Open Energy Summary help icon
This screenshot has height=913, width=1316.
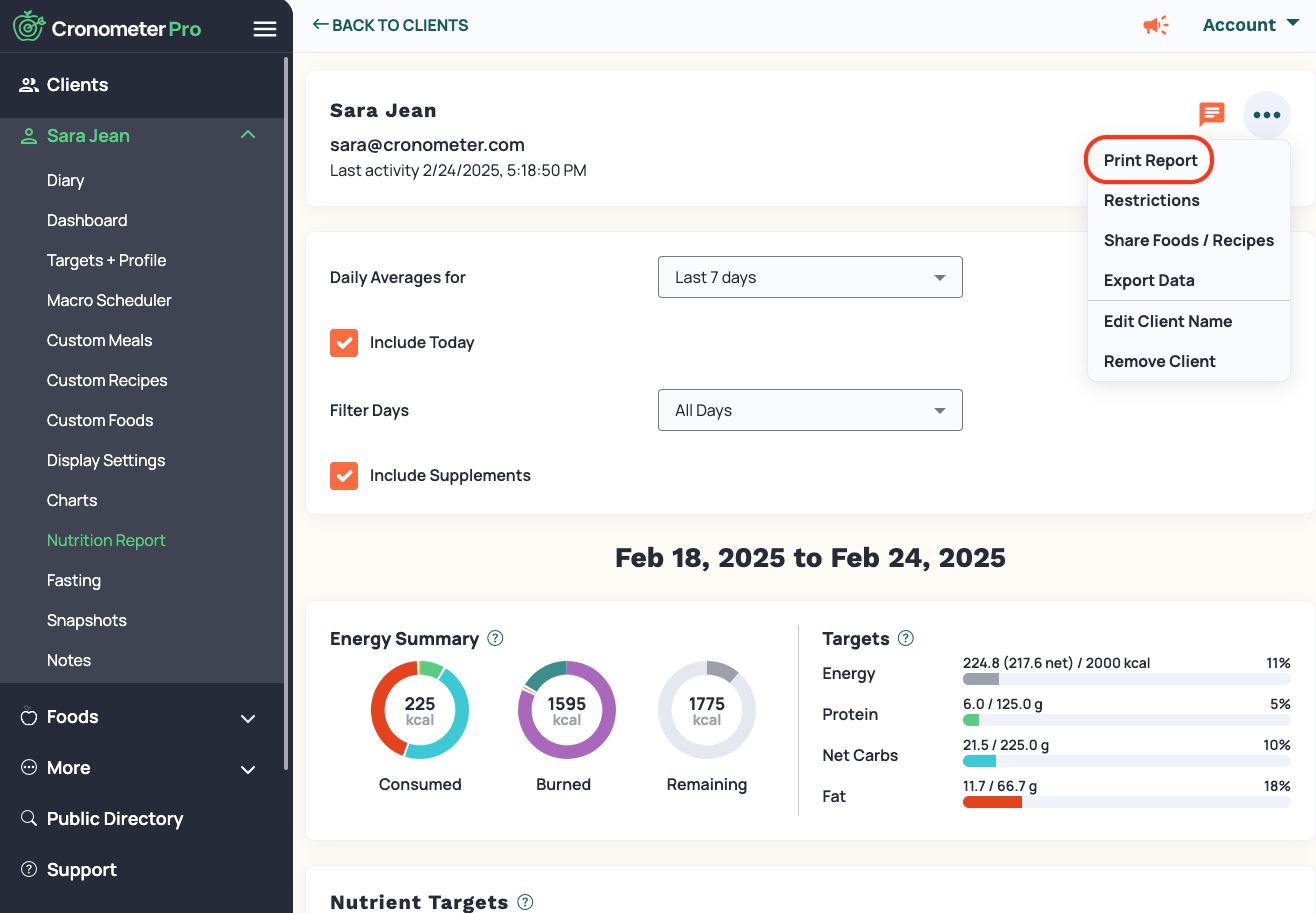pos(495,638)
